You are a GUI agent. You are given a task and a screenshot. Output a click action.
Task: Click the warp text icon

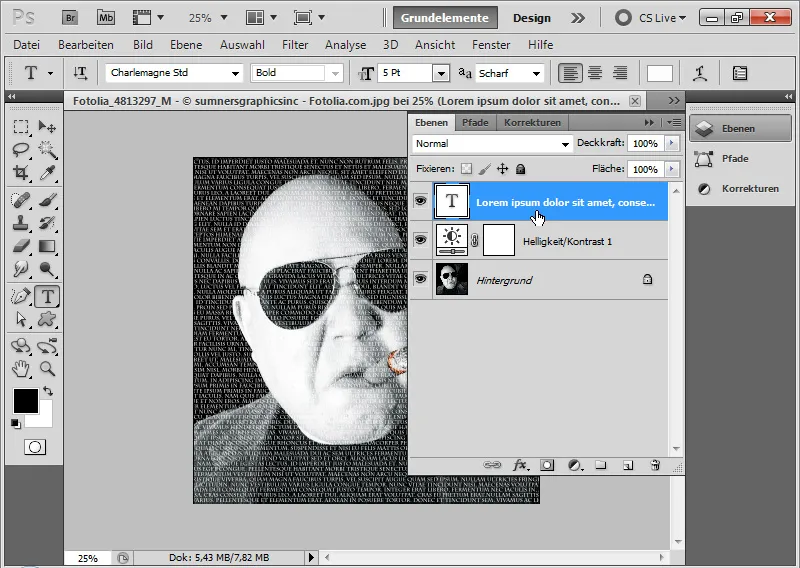pos(701,73)
